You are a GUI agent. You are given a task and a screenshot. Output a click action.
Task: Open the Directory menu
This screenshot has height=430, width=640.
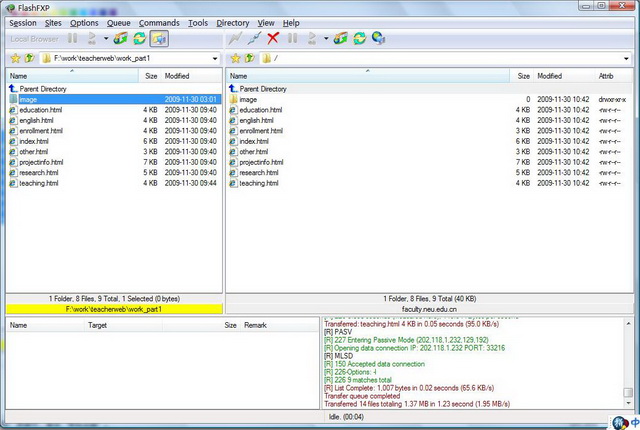[x=233, y=23]
